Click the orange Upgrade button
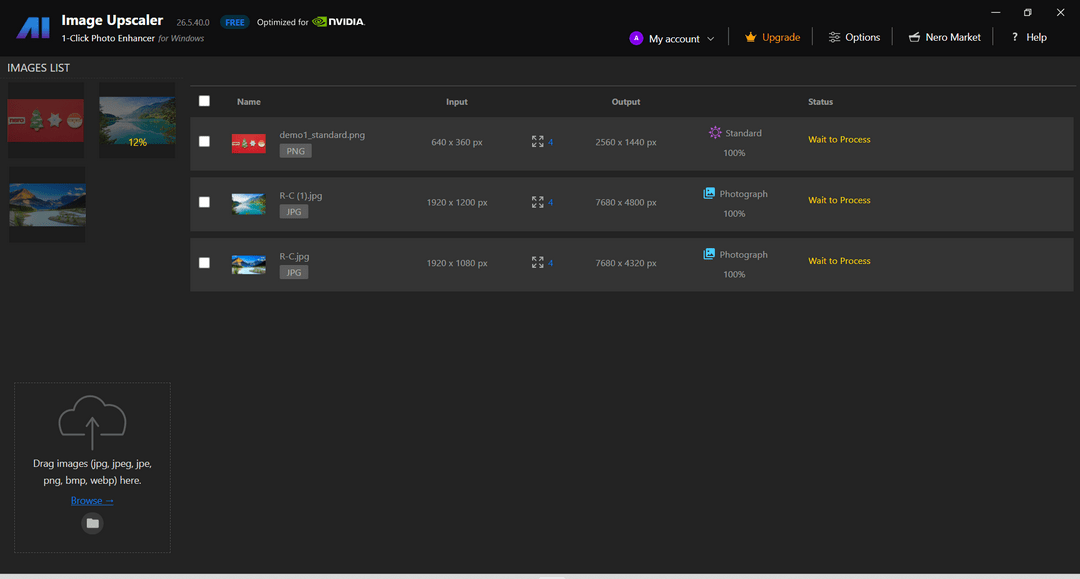Image resolution: width=1080 pixels, height=579 pixels. point(772,38)
